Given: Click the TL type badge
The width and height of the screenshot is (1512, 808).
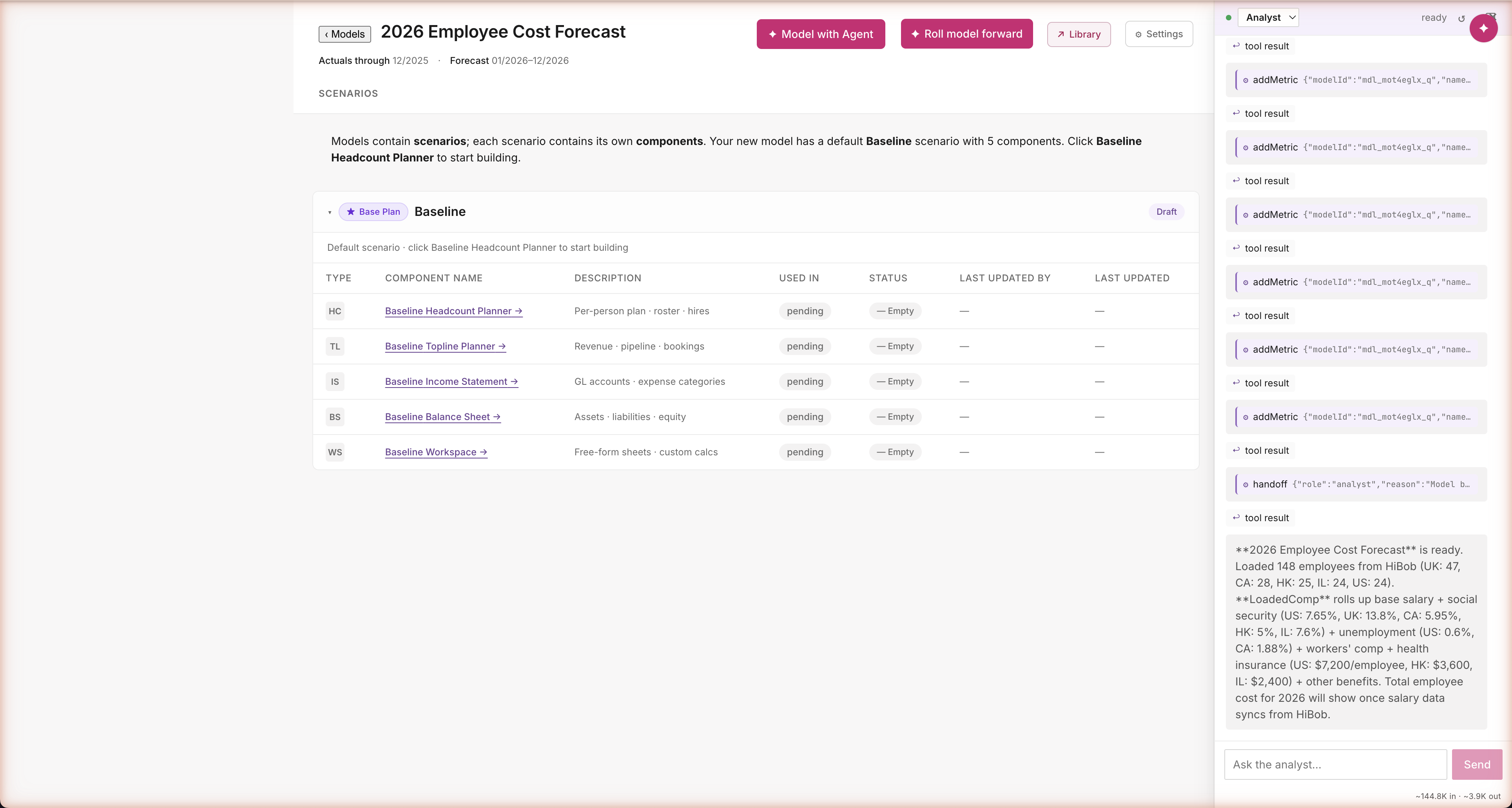Looking at the screenshot, I should (335, 346).
